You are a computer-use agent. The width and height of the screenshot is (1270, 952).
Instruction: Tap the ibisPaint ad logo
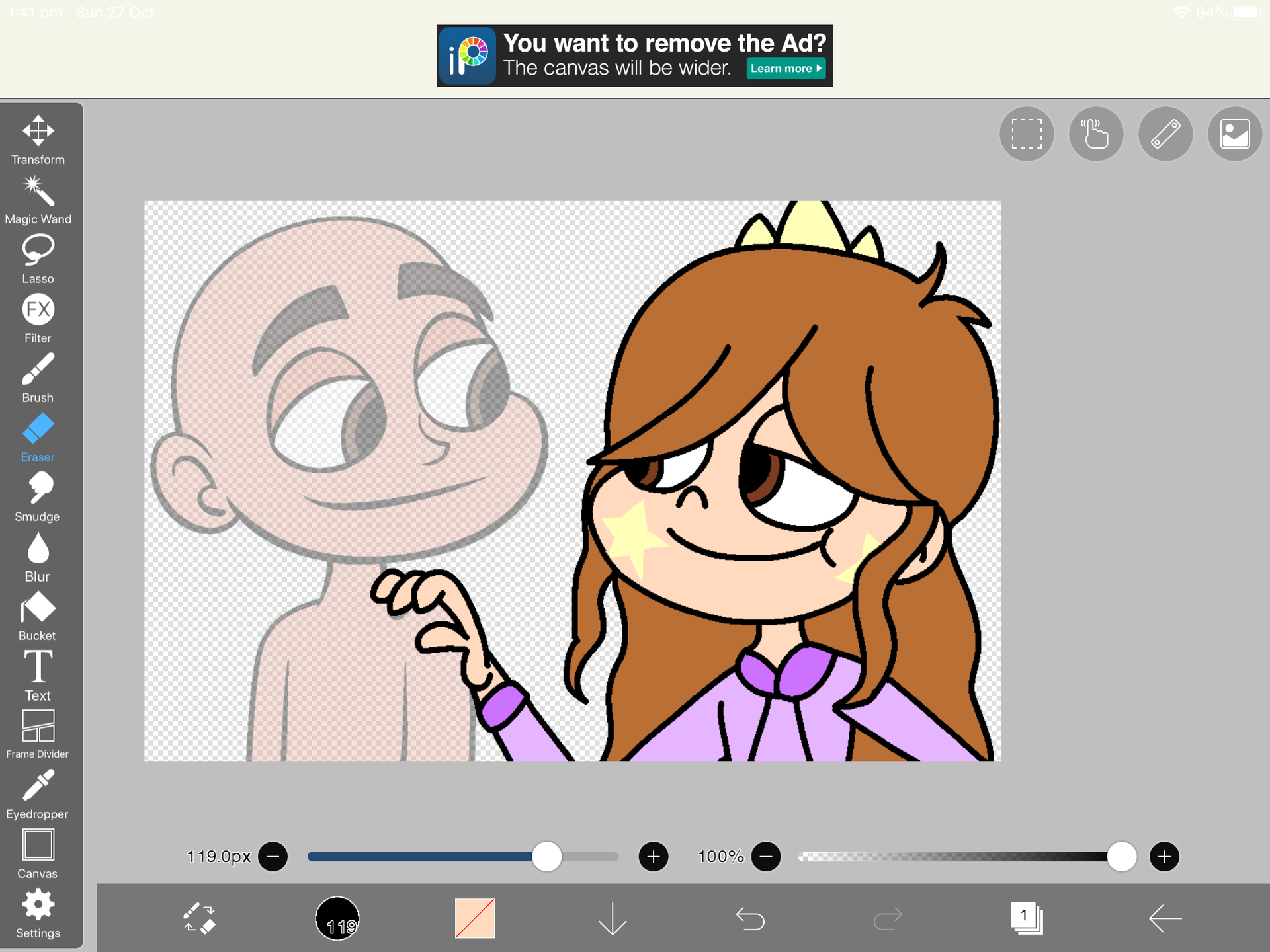[x=468, y=56]
